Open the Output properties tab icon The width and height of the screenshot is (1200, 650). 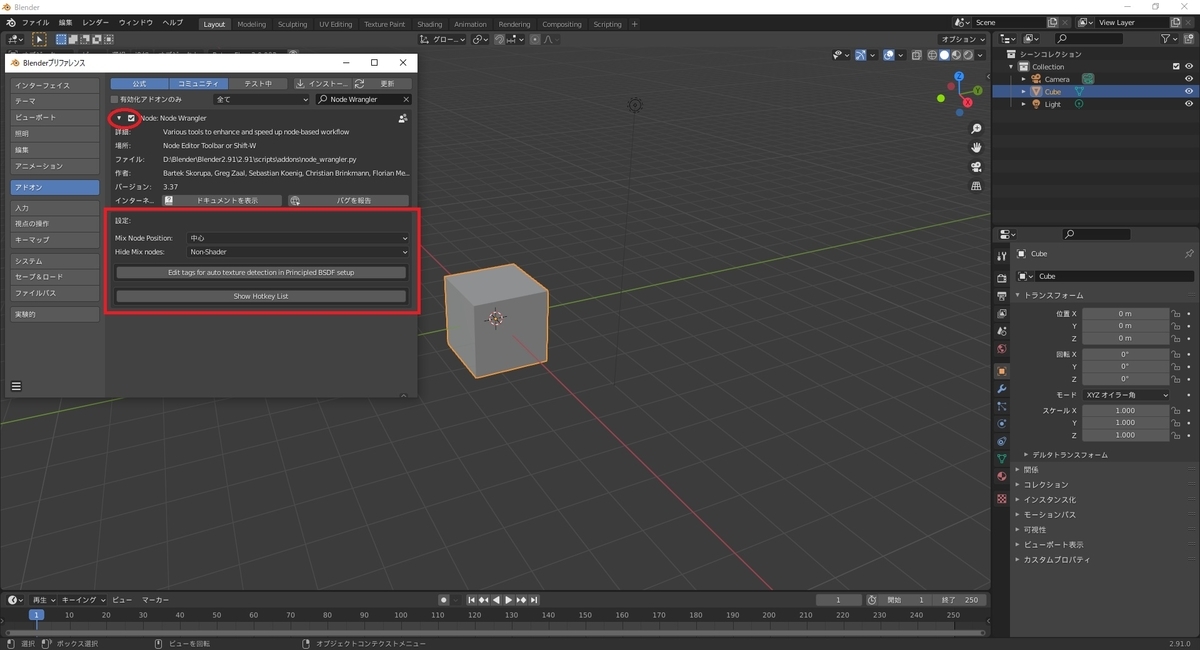[1001, 296]
